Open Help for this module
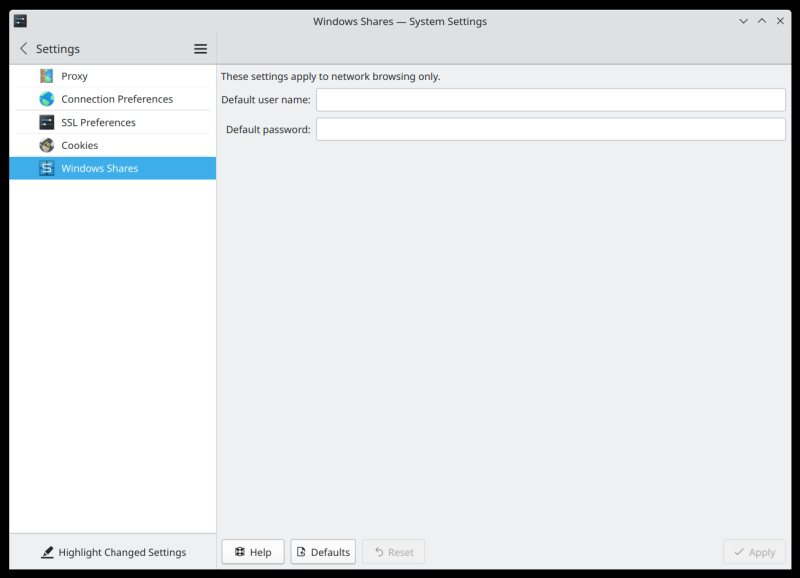 [253, 552]
